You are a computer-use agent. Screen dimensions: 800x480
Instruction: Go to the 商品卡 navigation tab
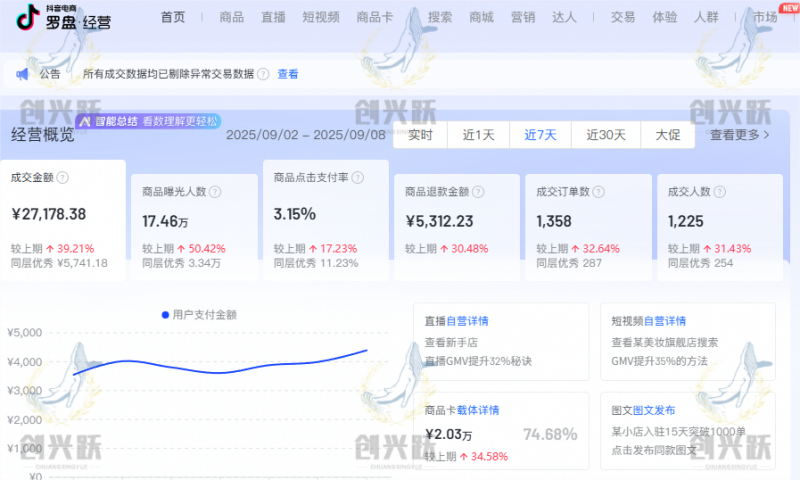click(x=375, y=17)
